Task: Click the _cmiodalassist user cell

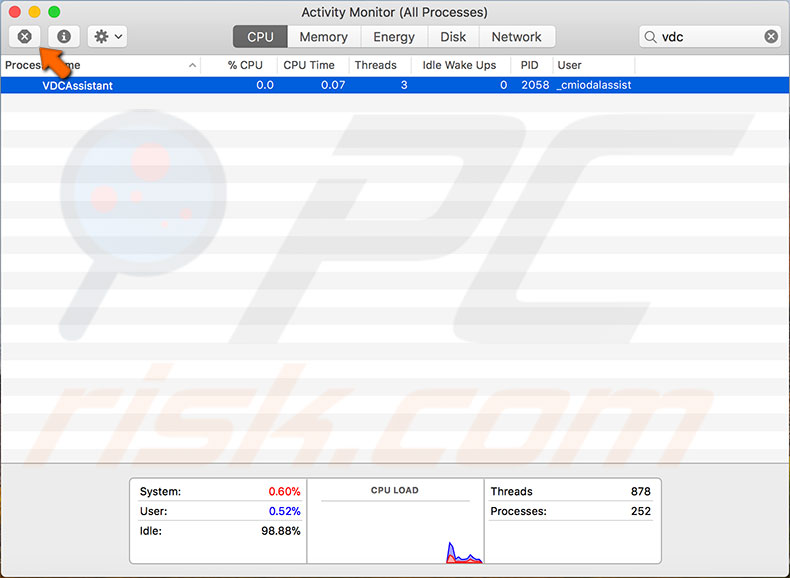Action: click(594, 85)
